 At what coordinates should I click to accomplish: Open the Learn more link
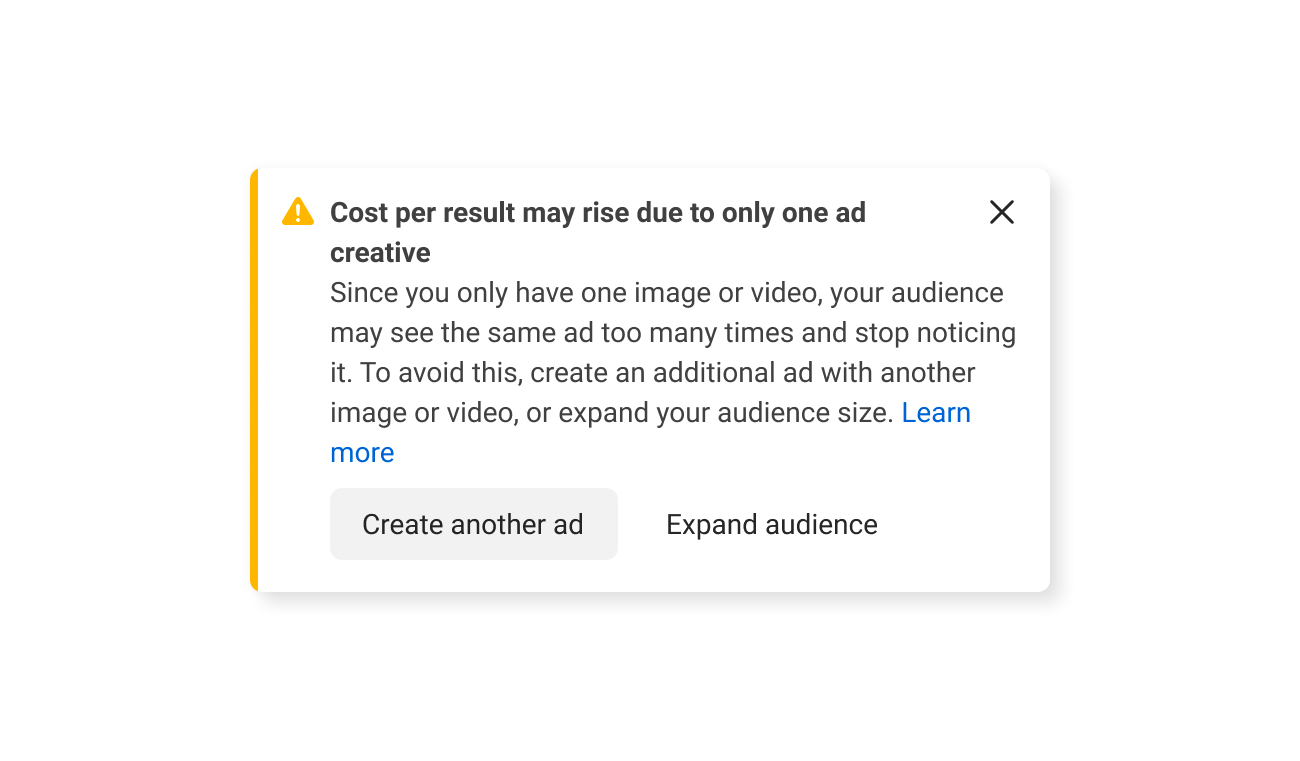click(x=936, y=413)
